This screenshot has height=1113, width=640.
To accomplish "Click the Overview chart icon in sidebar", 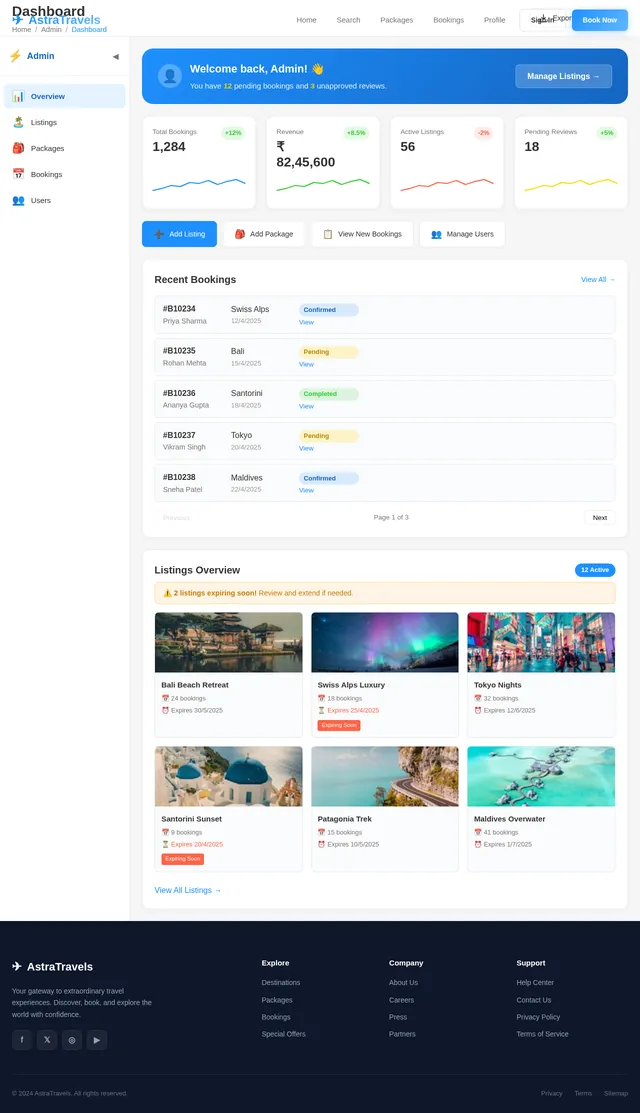I will 18,97.
